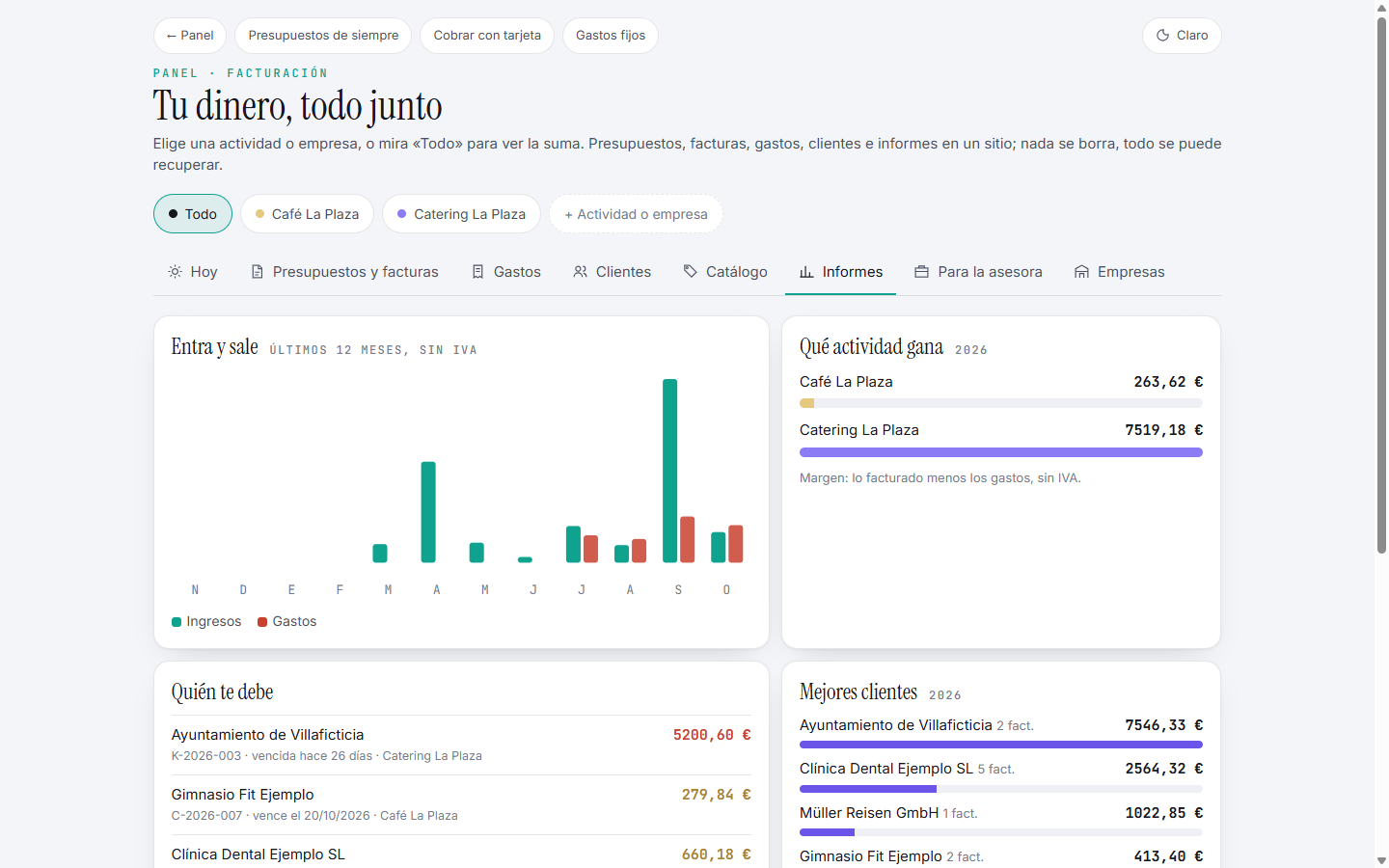Click the people icon beside Clientes
This screenshot has height=868, width=1389.
[581, 272]
